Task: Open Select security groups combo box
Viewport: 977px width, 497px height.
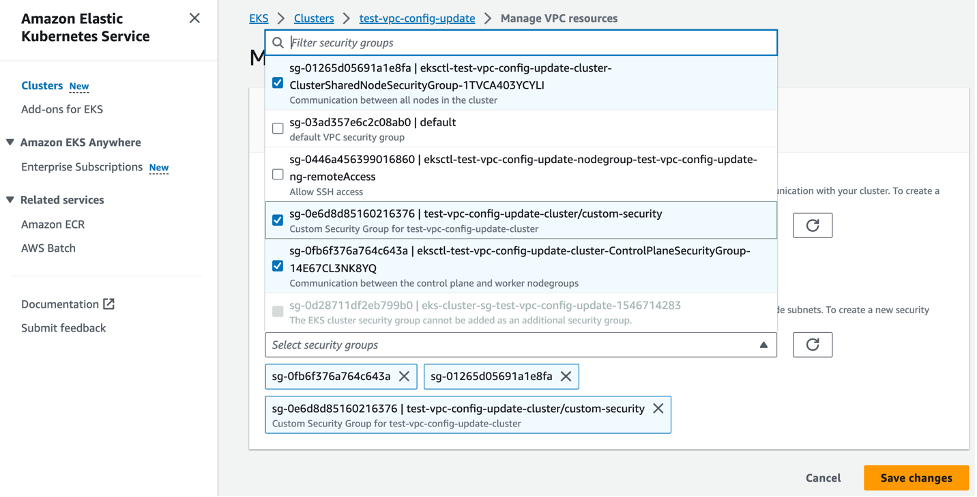Action: (521, 345)
